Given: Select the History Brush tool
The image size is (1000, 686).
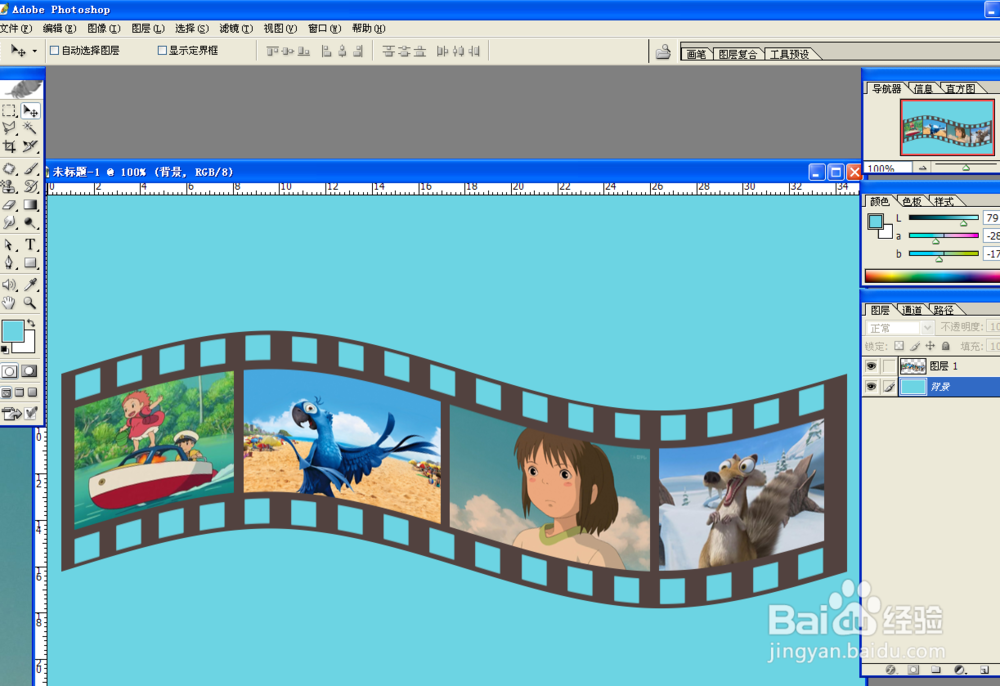Looking at the screenshot, I should pos(30,187).
